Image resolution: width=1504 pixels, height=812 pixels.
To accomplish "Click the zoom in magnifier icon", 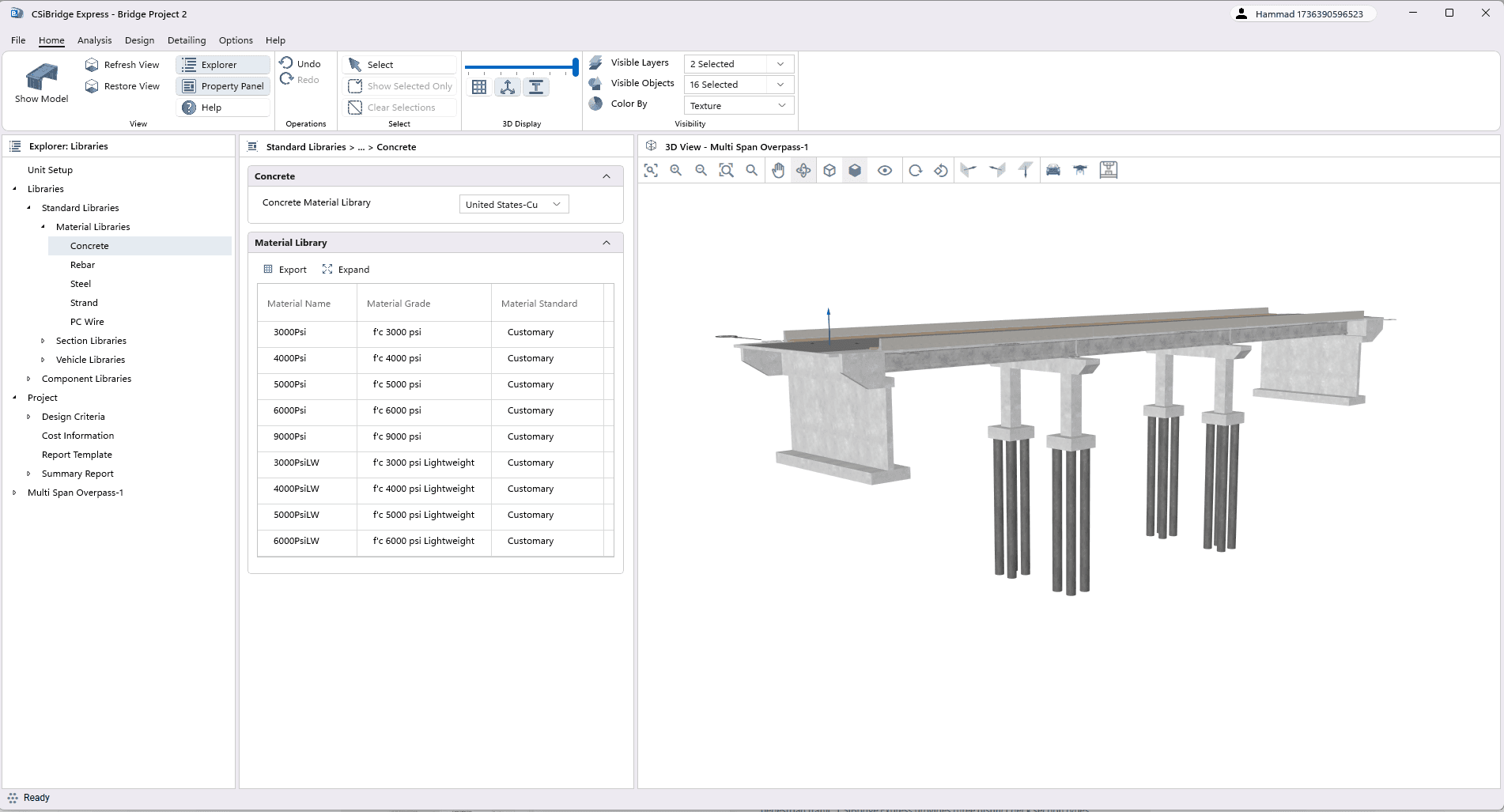I will coord(676,170).
